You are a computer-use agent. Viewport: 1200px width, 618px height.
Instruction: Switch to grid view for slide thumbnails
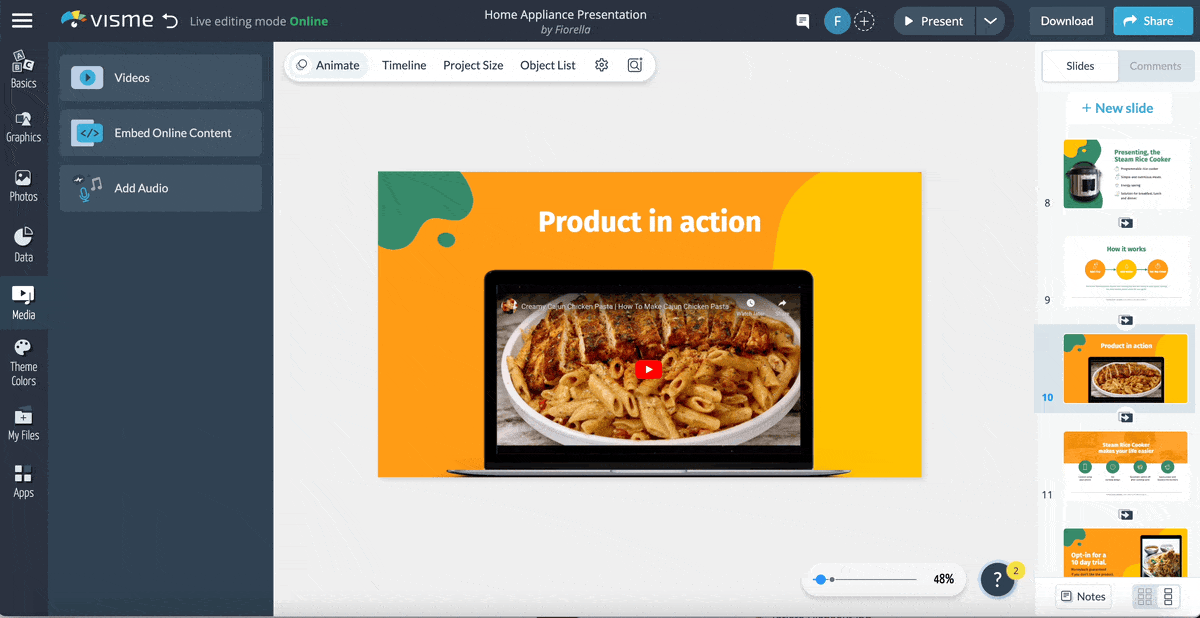point(1143,596)
